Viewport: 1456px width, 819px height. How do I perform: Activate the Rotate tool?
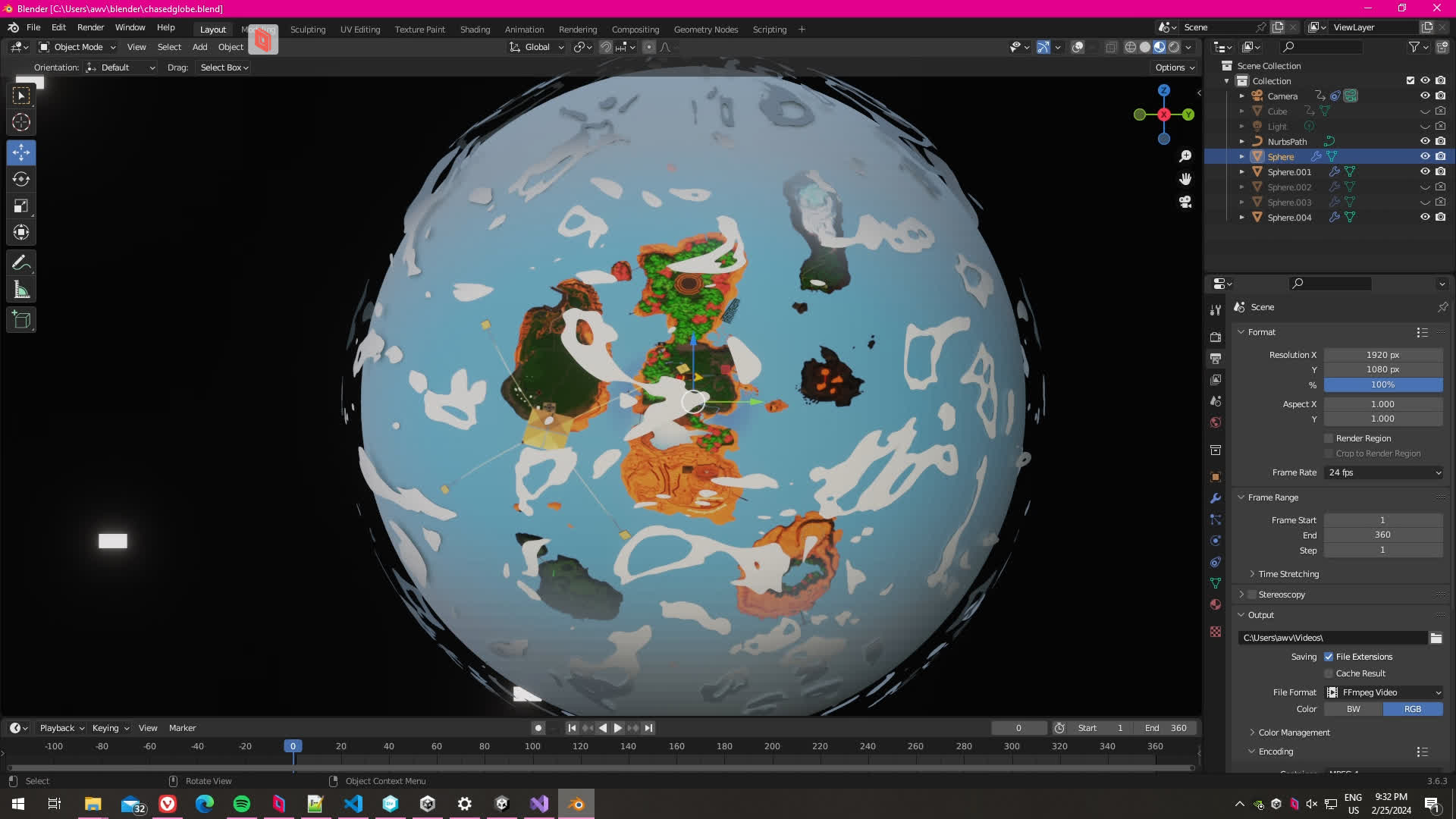point(21,179)
